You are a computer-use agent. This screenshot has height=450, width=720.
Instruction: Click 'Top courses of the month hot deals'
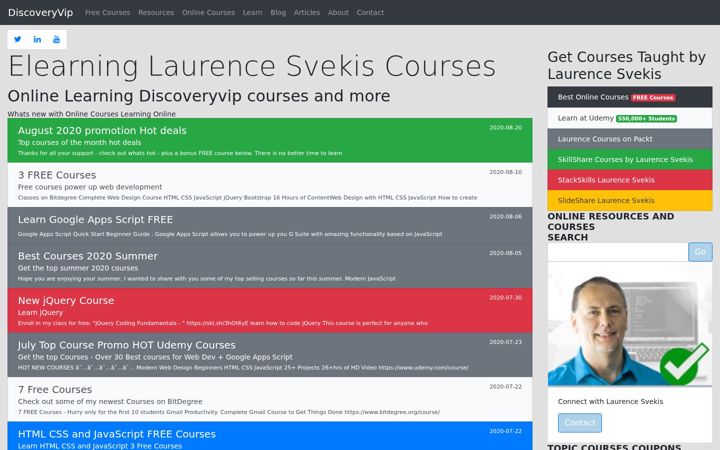[79, 142]
